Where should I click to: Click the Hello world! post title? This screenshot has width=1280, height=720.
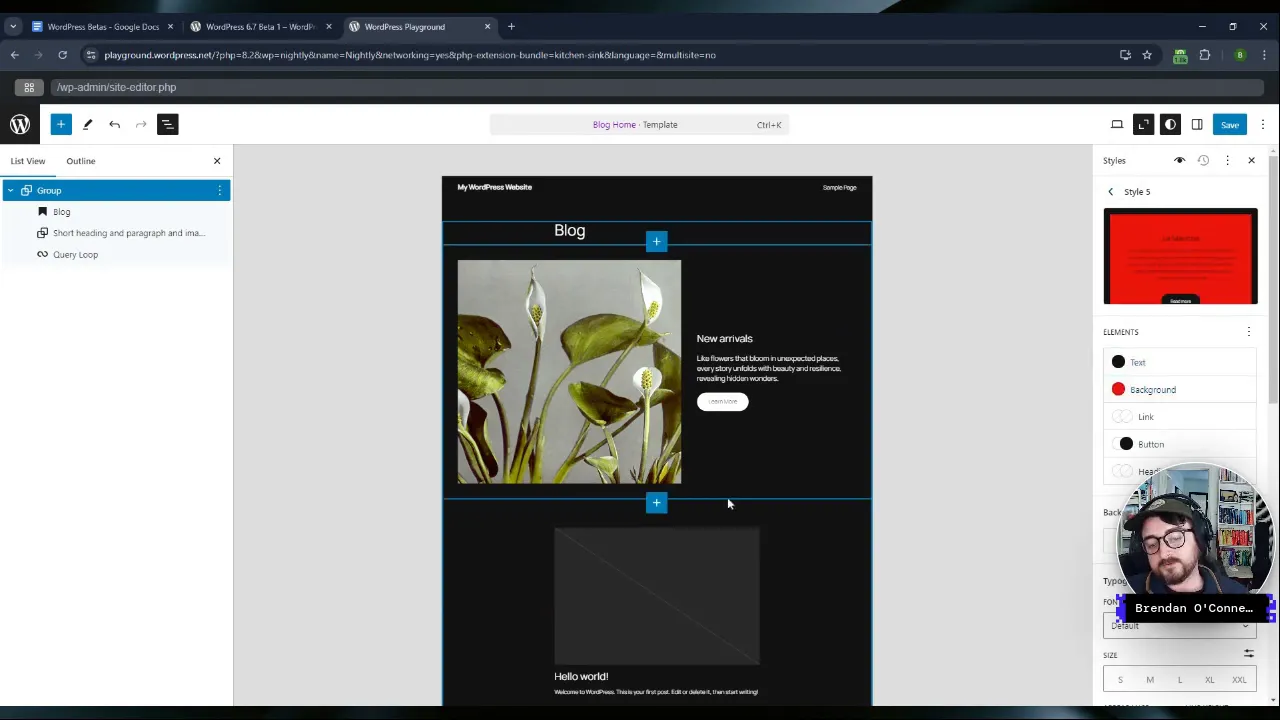[581, 676]
